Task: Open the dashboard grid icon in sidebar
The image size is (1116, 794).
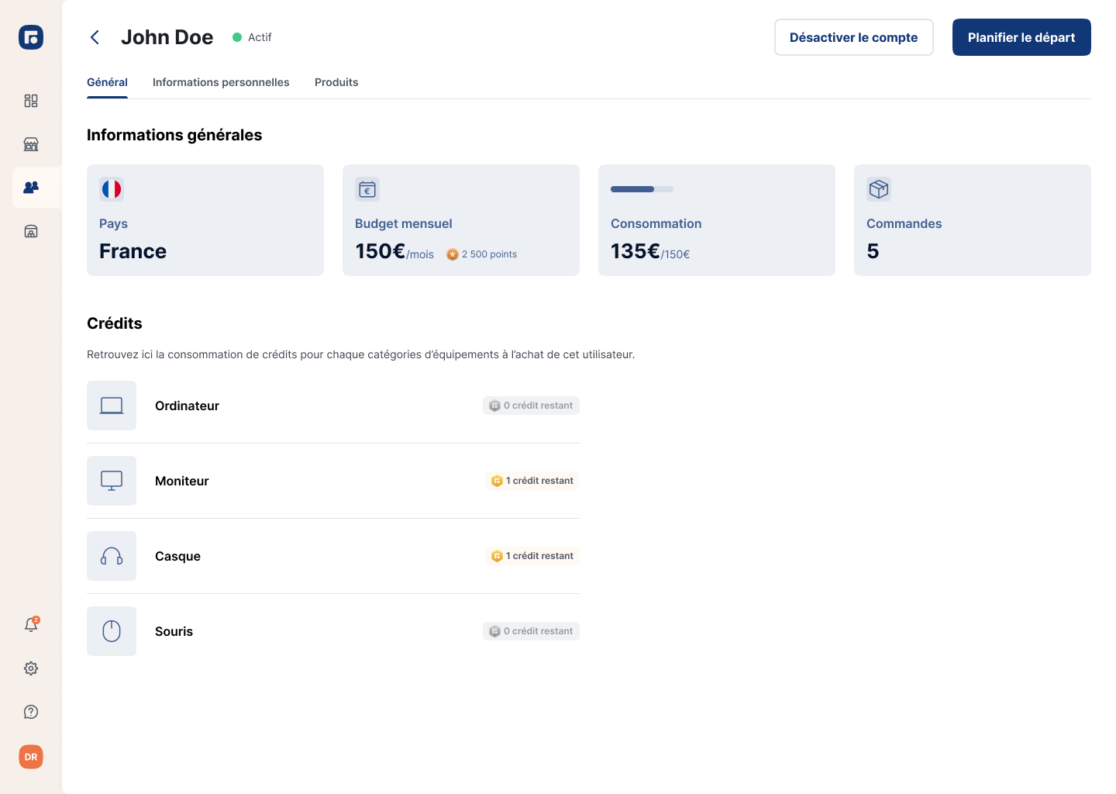Action: [31, 101]
